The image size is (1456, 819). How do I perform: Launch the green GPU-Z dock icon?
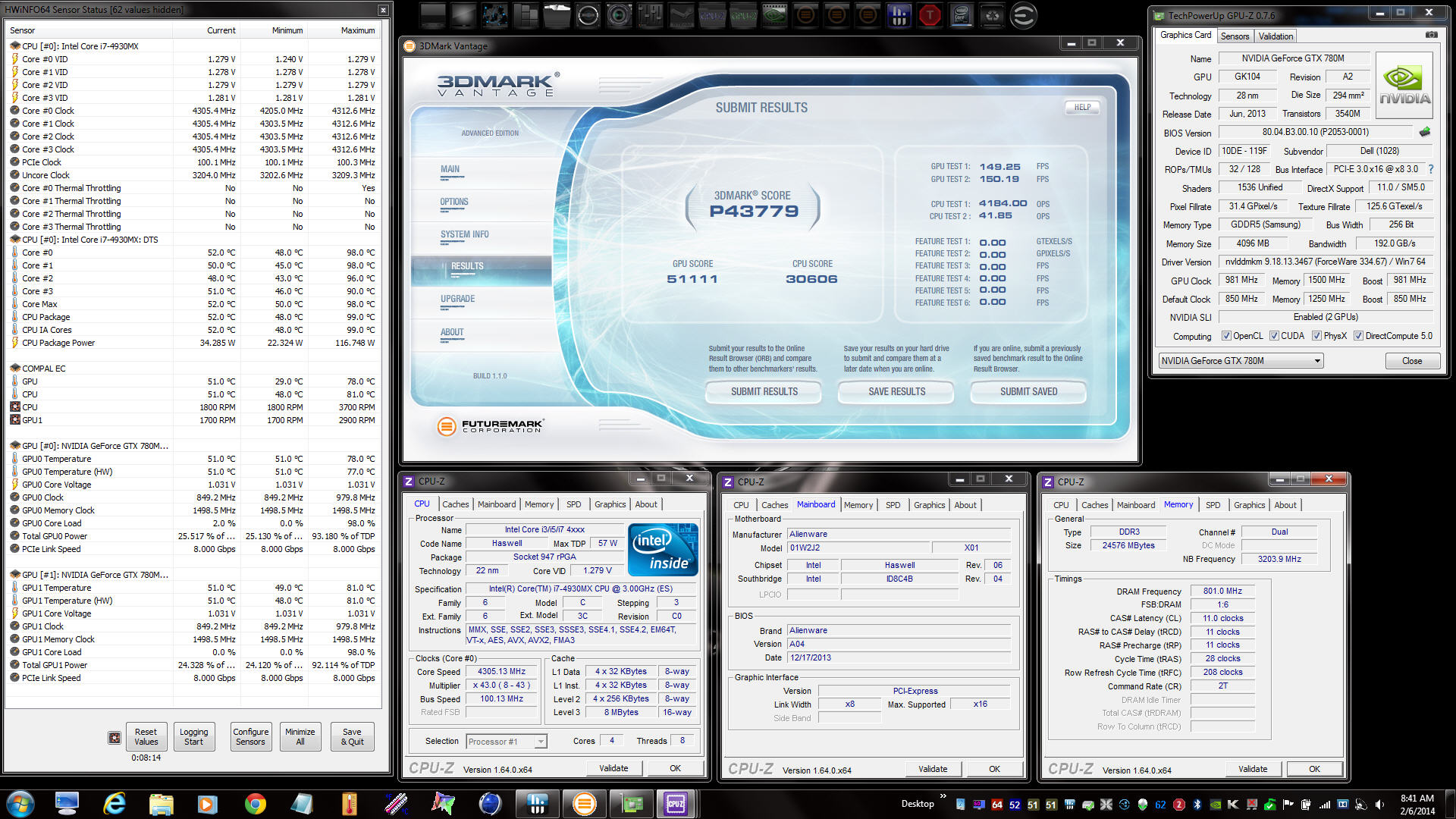point(743,15)
